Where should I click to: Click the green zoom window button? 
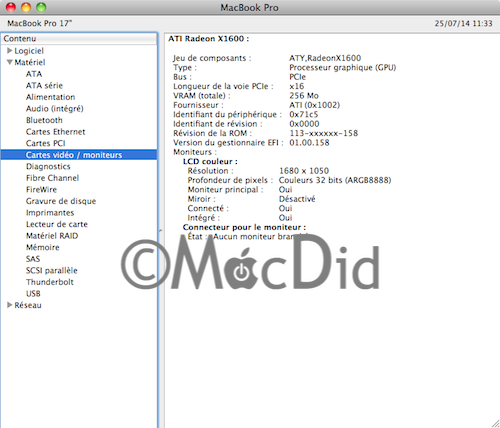[x=41, y=7]
